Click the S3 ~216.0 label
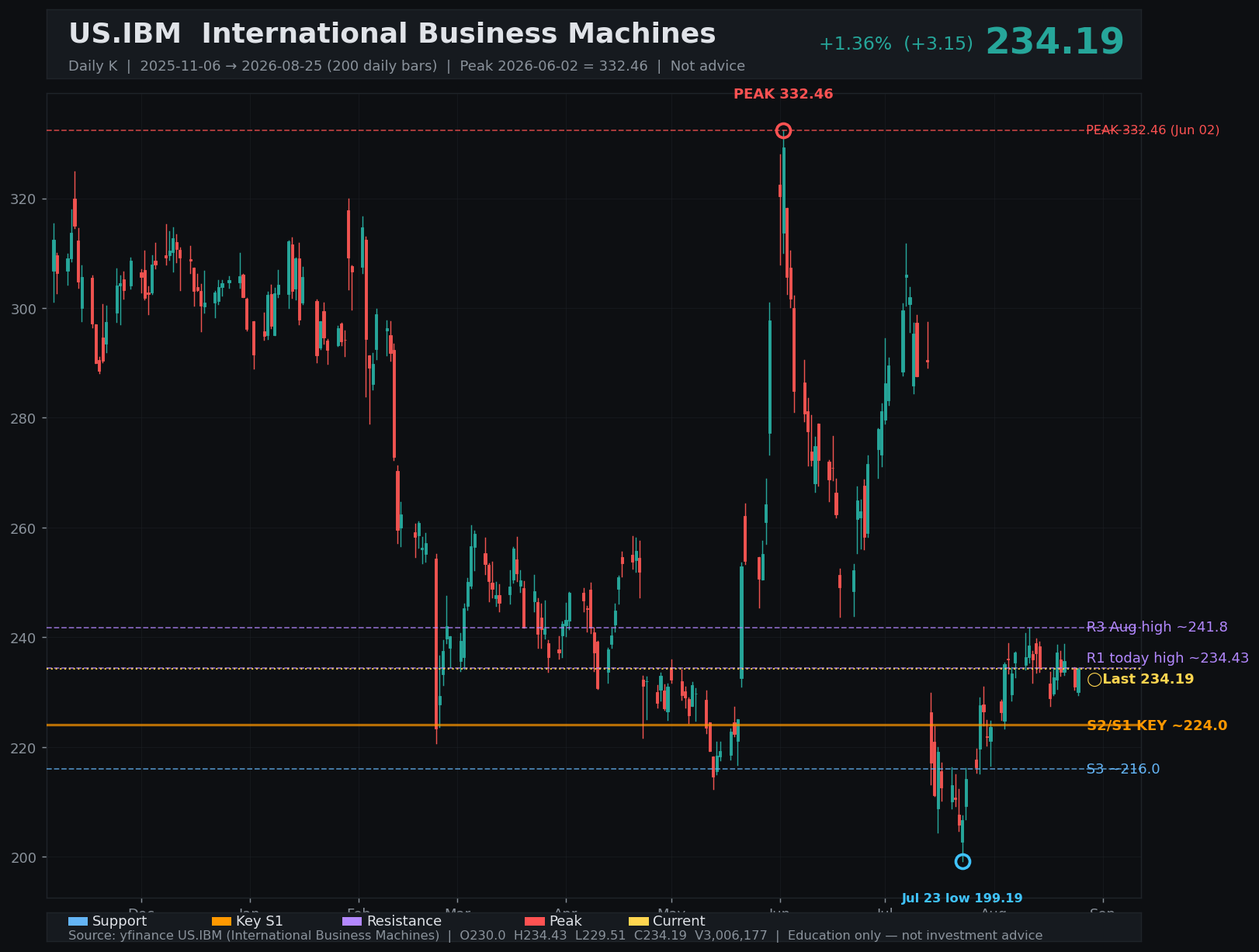Viewport: 1259px width, 952px height. pyautogui.click(x=1123, y=769)
